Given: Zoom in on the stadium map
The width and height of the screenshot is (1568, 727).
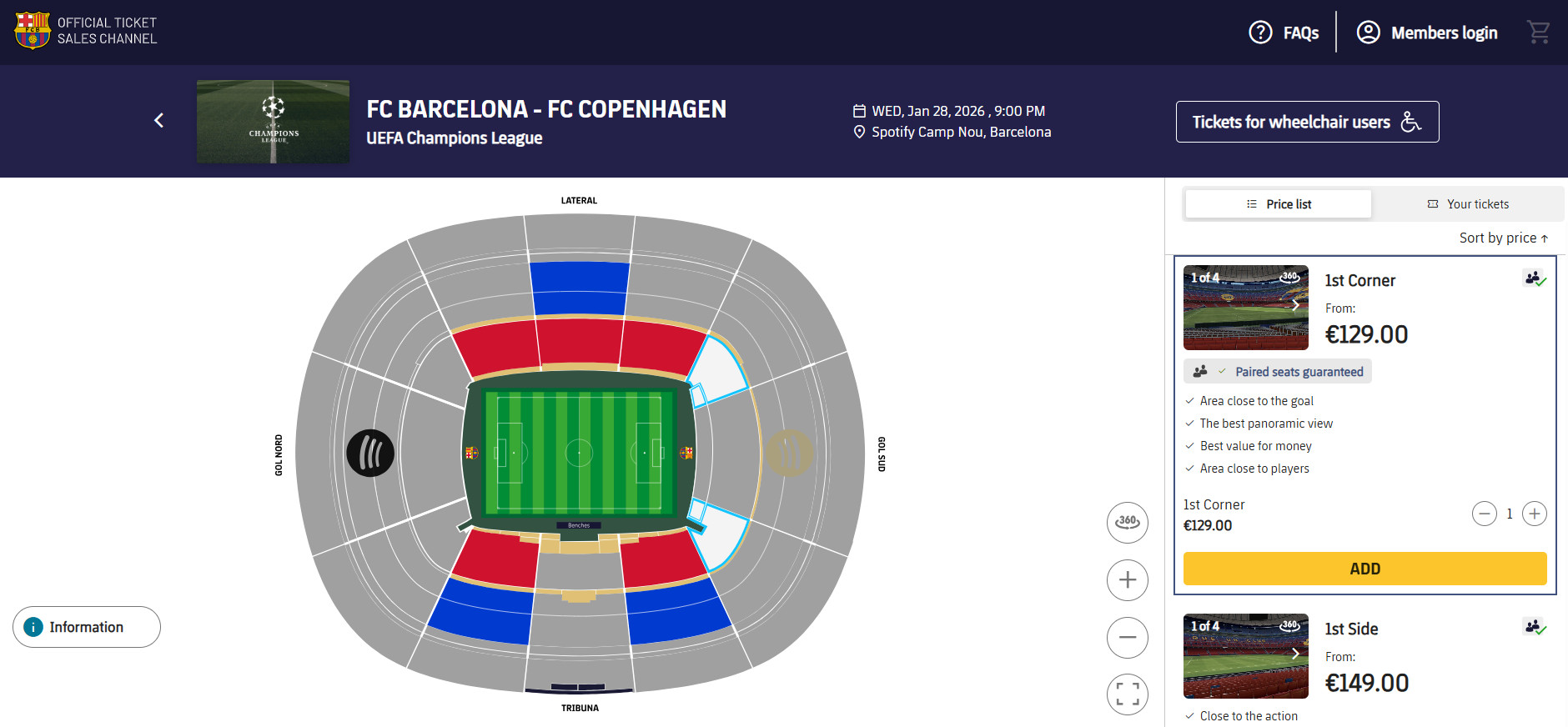Looking at the screenshot, I should pos(1128,580).
